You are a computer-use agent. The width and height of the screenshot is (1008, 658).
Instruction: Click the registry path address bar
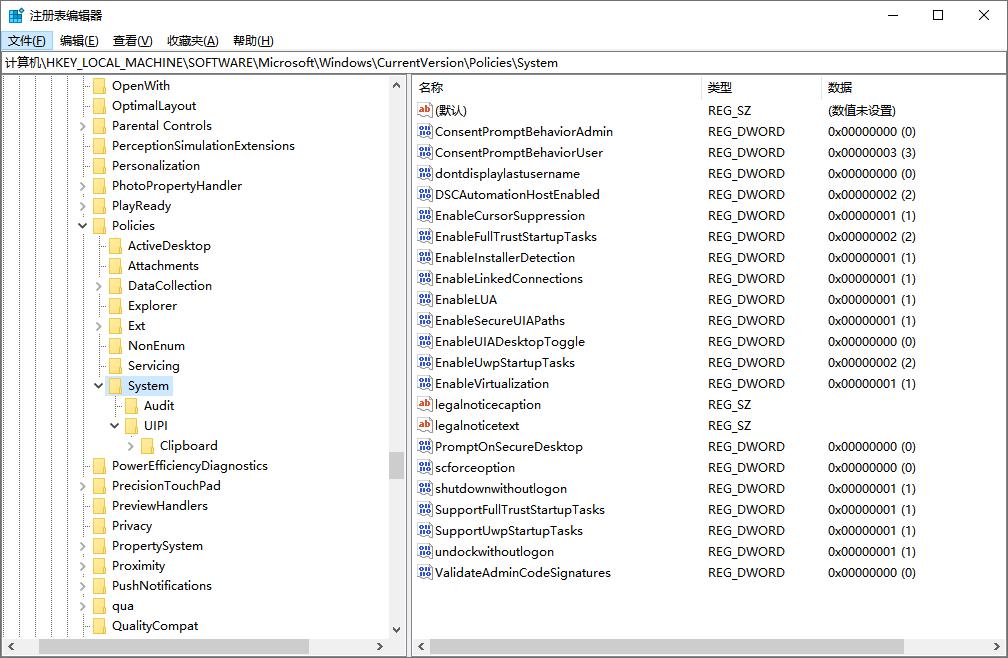coord(500,62)
